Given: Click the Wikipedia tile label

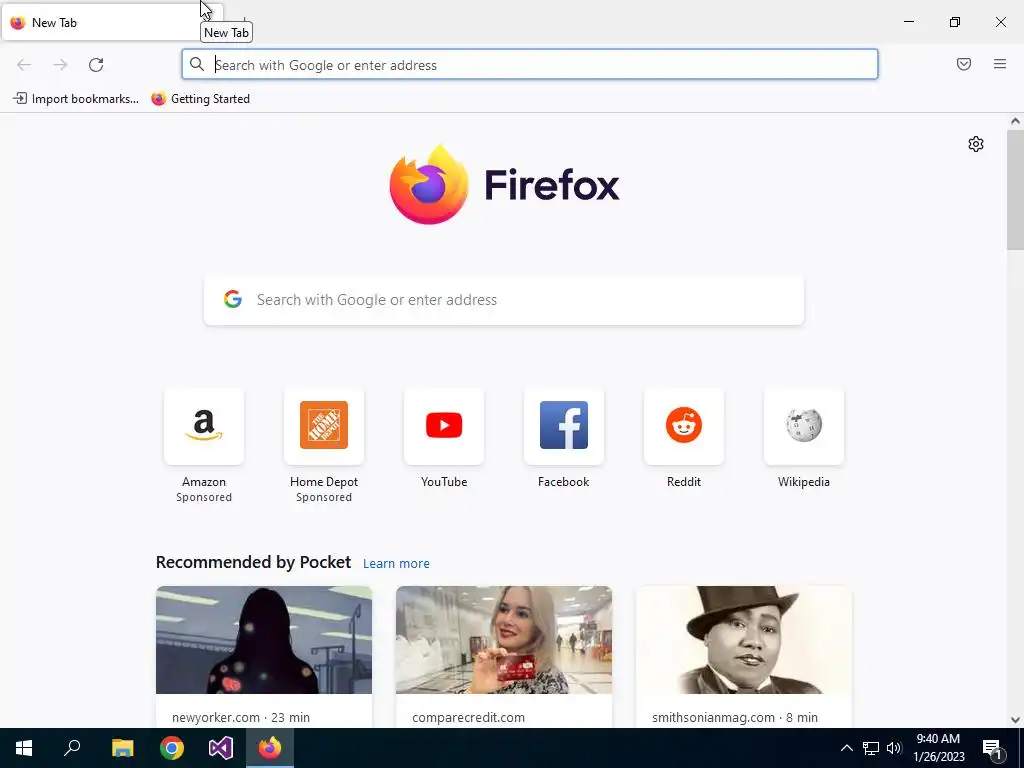Looking at the screenshot, I should coord(804,482).
